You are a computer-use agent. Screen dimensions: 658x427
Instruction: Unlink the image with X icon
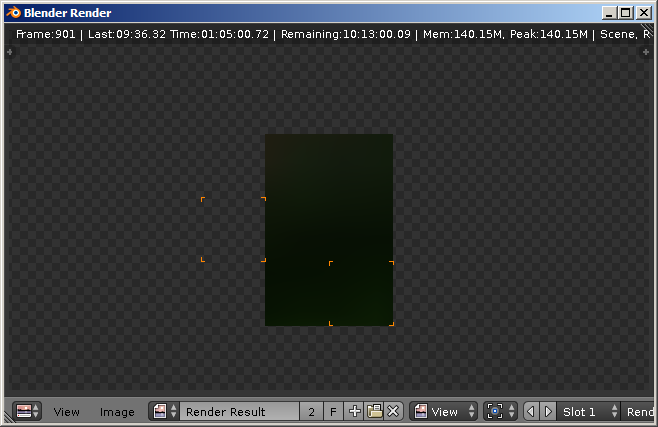click(393, 411)
